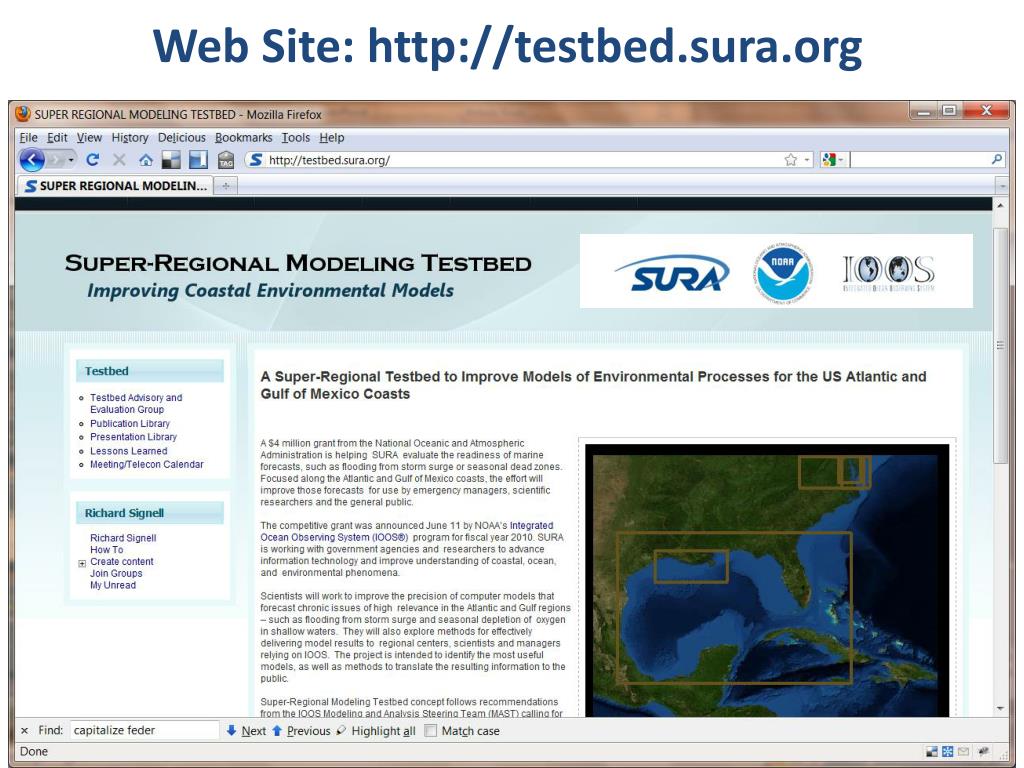The image size is (1024, 768).
Task: Toggle Highlight all in Find bar
Action: [x=376, y=731]
